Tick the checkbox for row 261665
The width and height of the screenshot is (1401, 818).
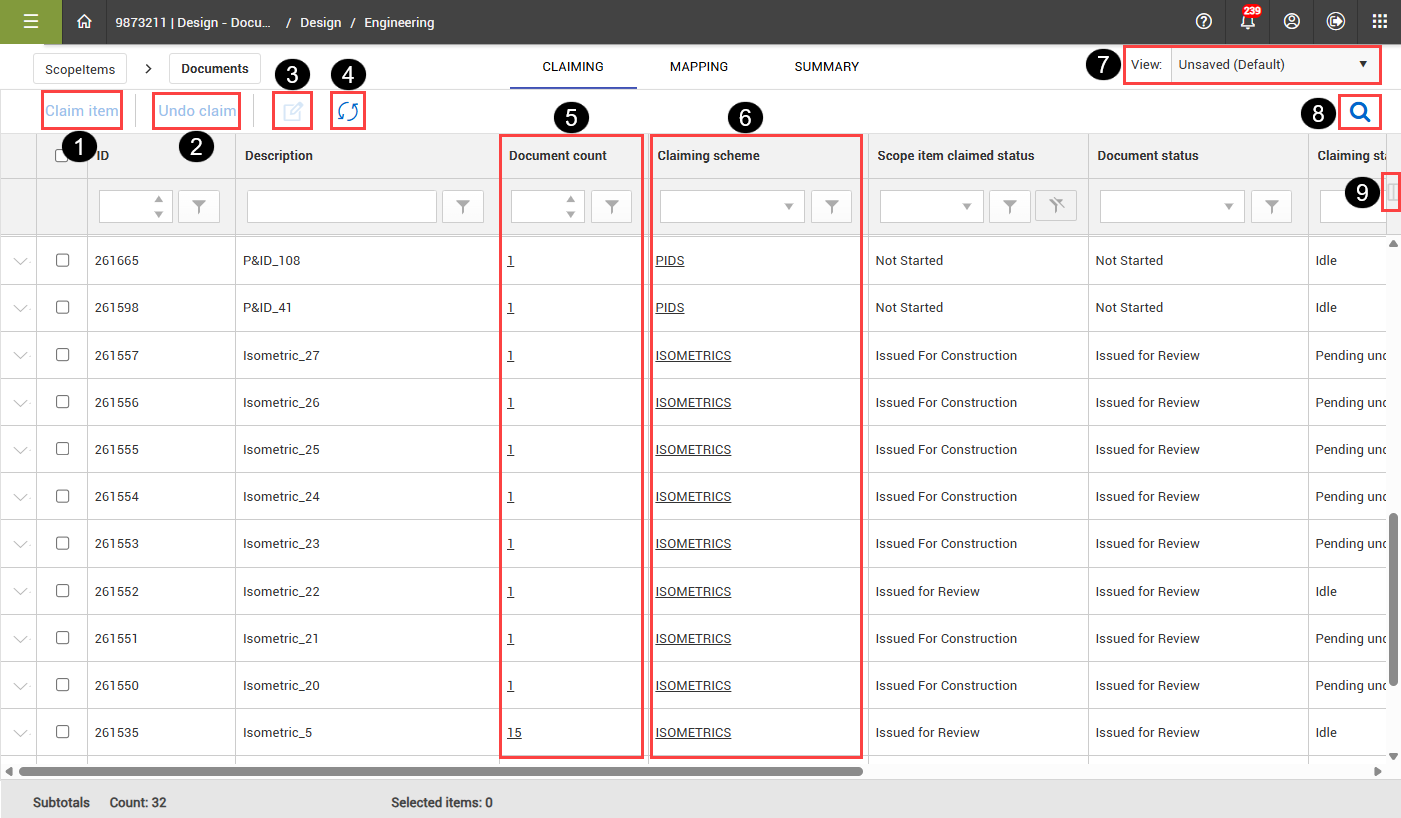[63, 260]
